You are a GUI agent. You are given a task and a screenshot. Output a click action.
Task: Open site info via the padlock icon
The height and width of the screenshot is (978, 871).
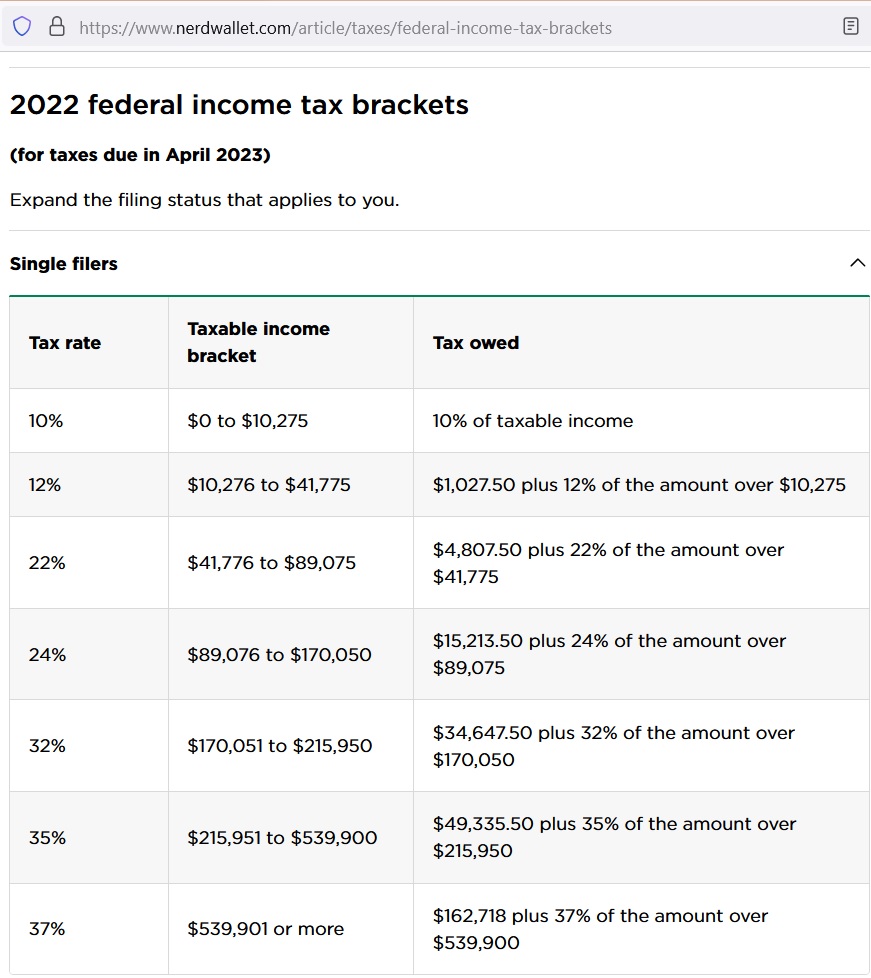coord(56,27)
